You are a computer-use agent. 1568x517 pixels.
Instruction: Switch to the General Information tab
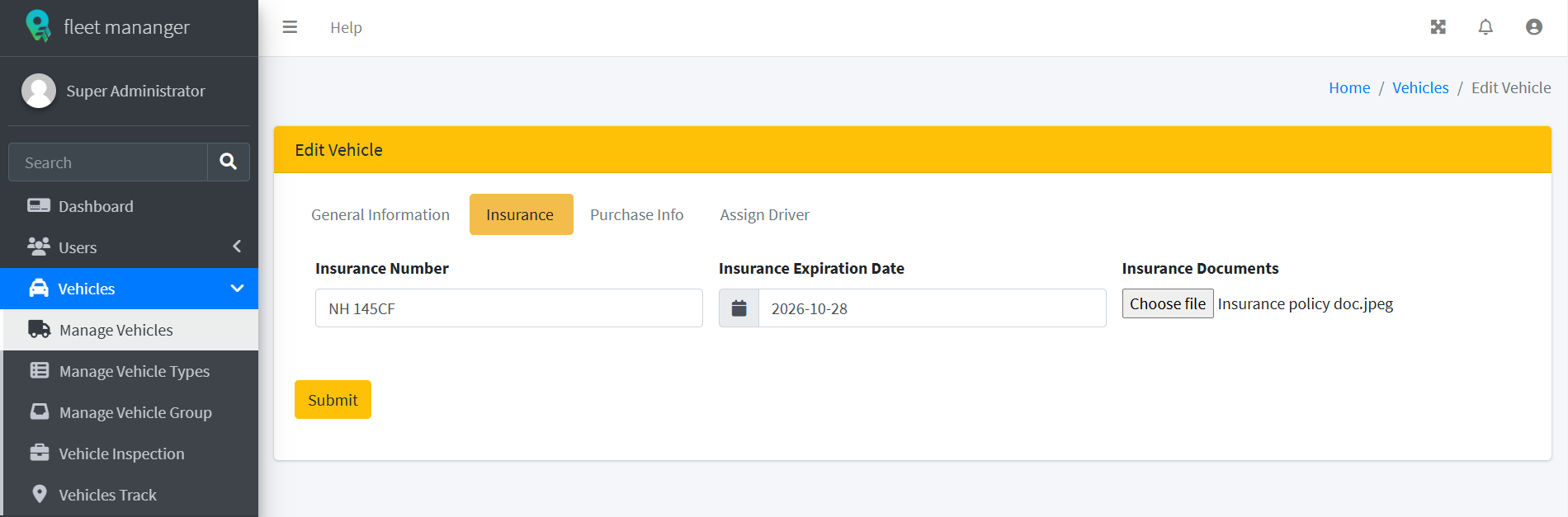point(380,214)
